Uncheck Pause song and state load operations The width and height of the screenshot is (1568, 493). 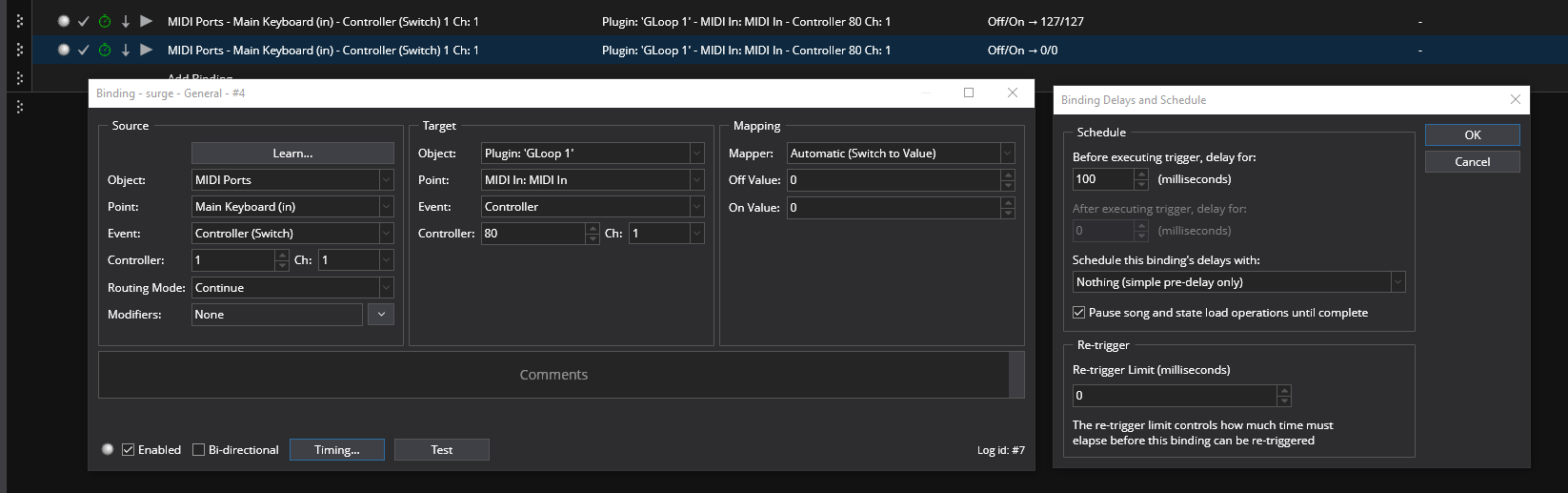1079,313
